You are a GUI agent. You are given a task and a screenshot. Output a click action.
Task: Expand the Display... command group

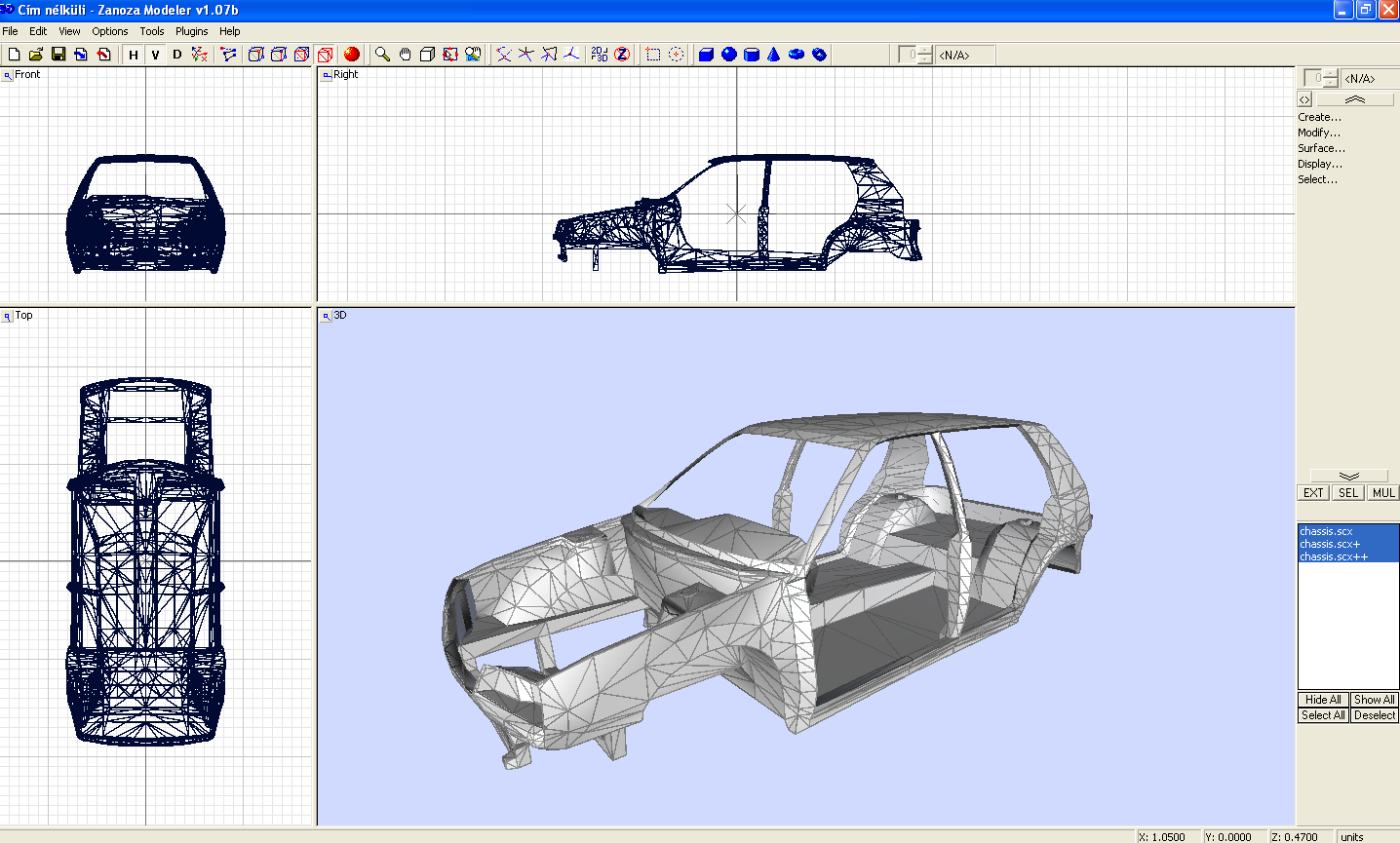tap(1320, 164)
